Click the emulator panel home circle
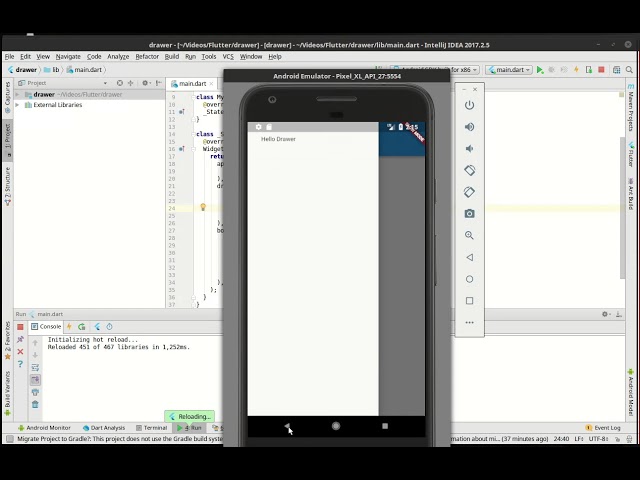Screen dimensions: 640x480 point(469,279)
